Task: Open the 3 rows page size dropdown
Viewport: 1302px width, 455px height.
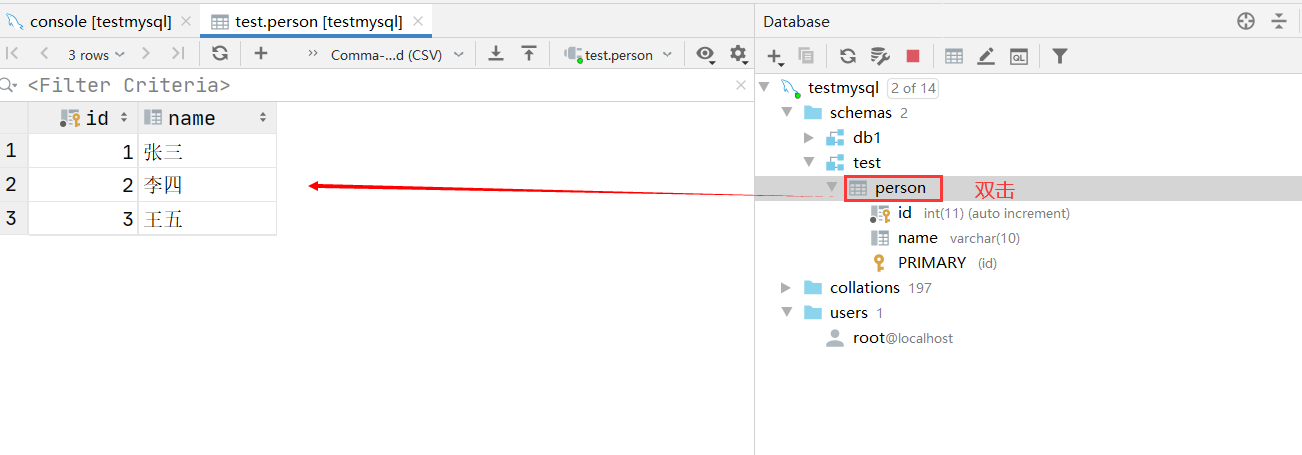Action: pos(96,55)
